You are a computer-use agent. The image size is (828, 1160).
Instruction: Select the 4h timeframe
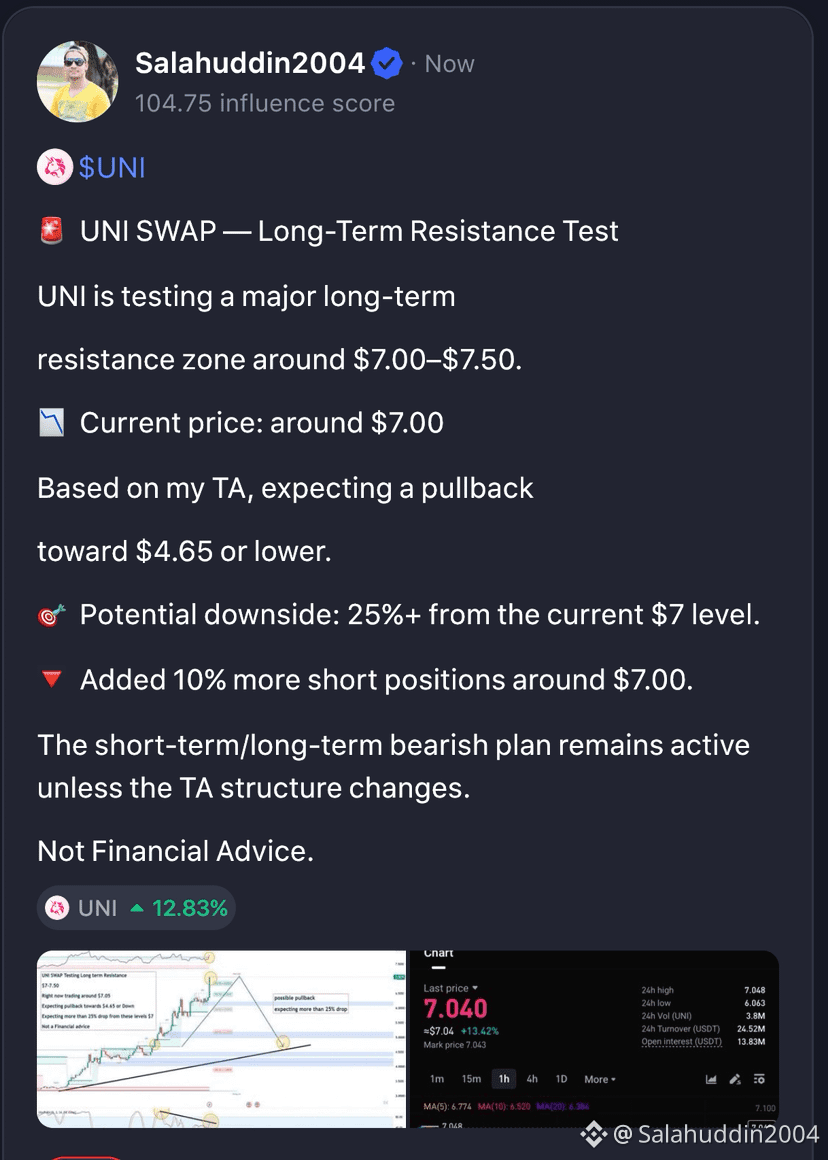pyautogui.click(x=532, y=1079)
